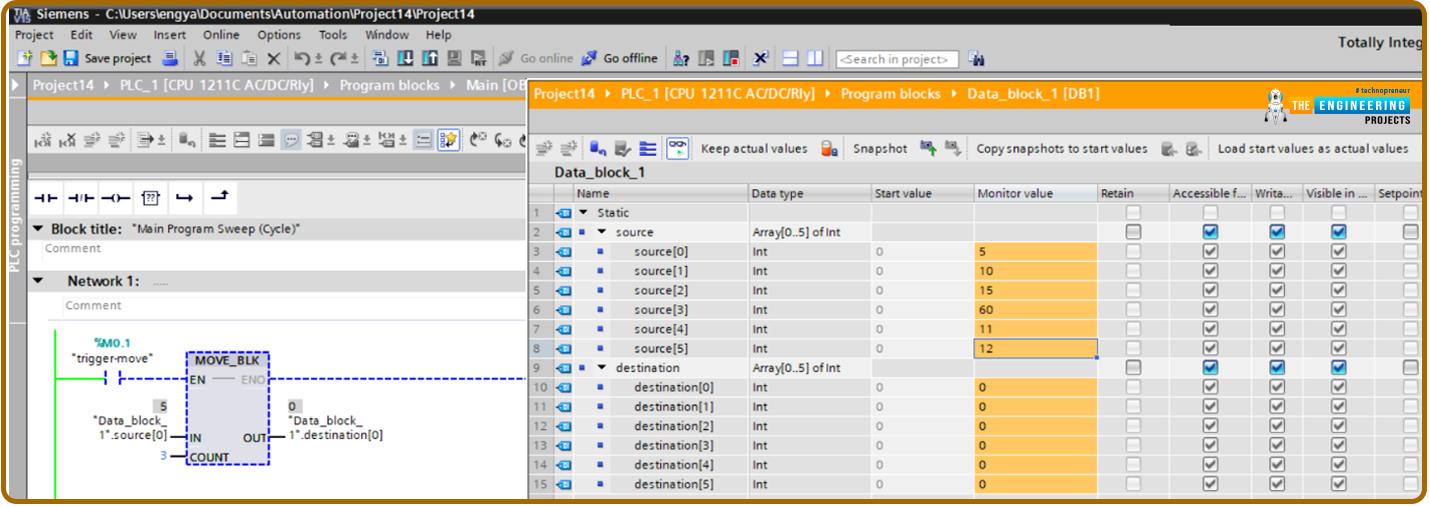The image size is (1430, 507).
Task: Click the Compile icon in main toolbar
Action: click(381, 58)
